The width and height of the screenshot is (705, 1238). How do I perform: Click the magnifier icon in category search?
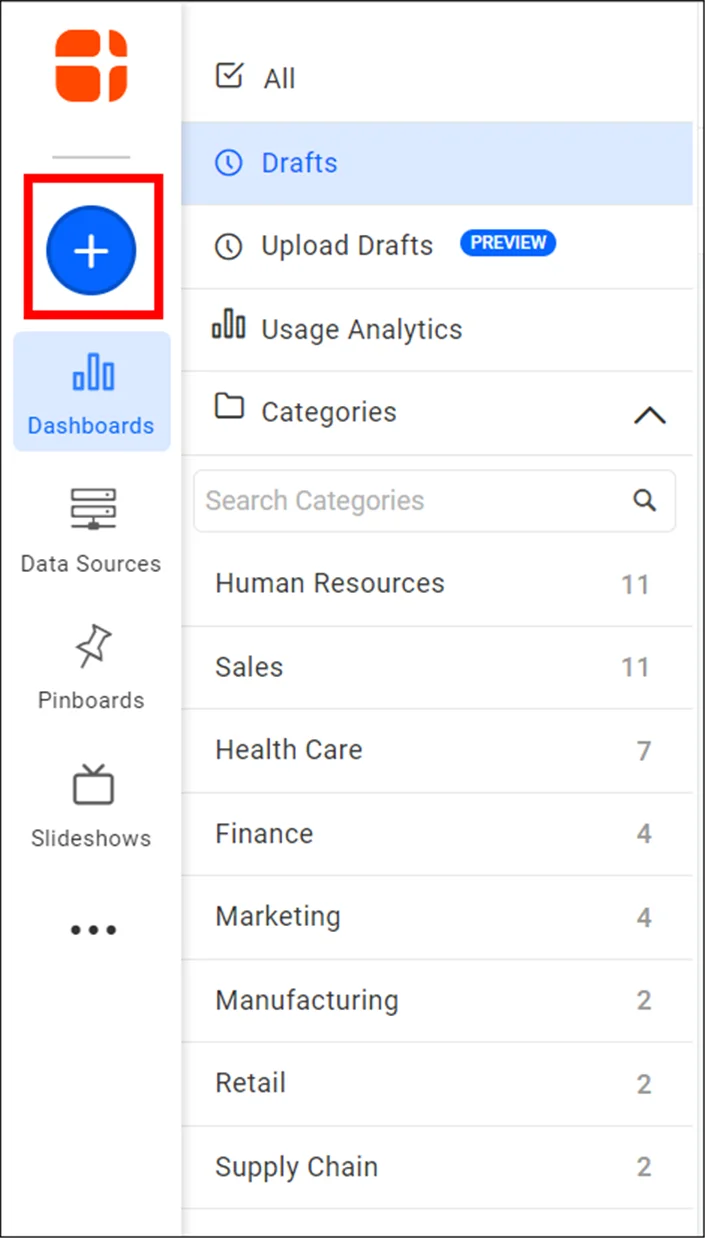point(644,499)
